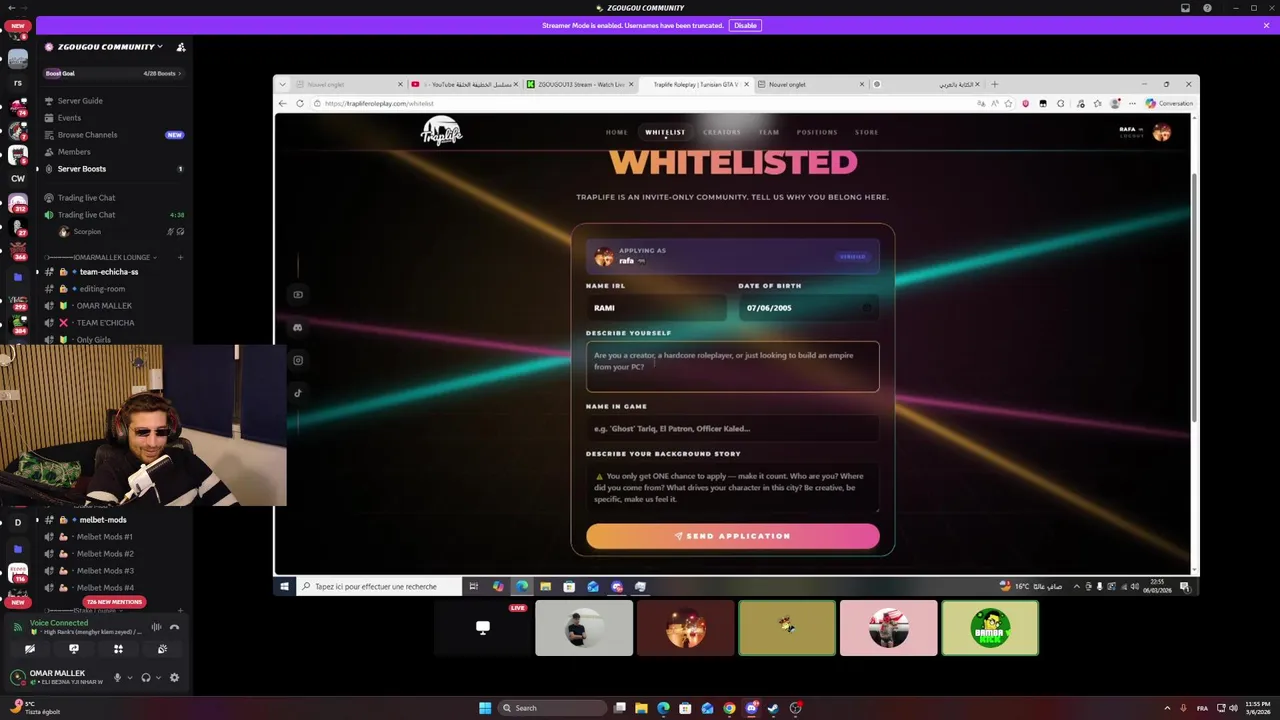Click the SEND APPLICATION button
Screen dimensions: 1280x720
click(x=733, y=536)
